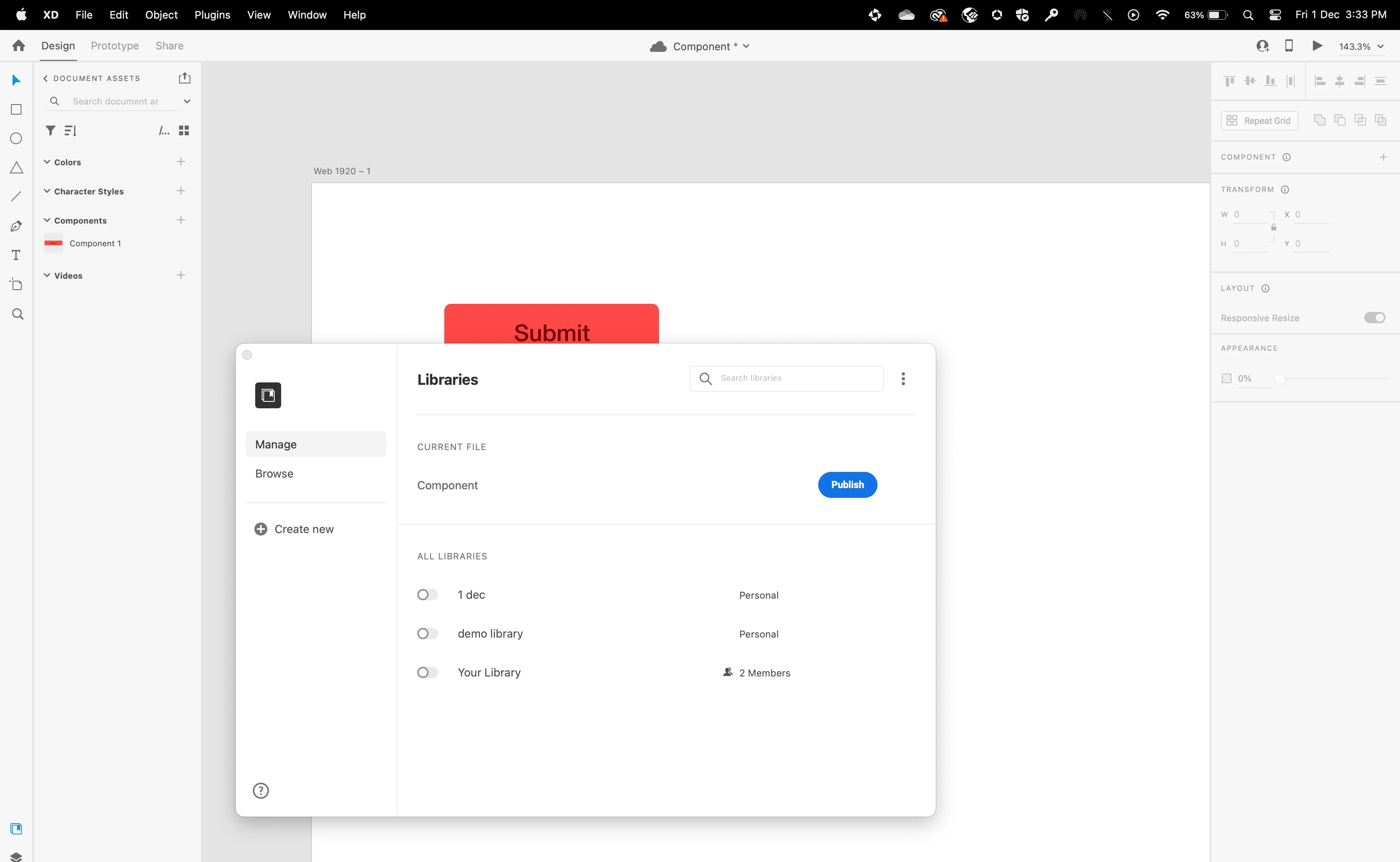Select the Artboard tool

tap(17, 284)
